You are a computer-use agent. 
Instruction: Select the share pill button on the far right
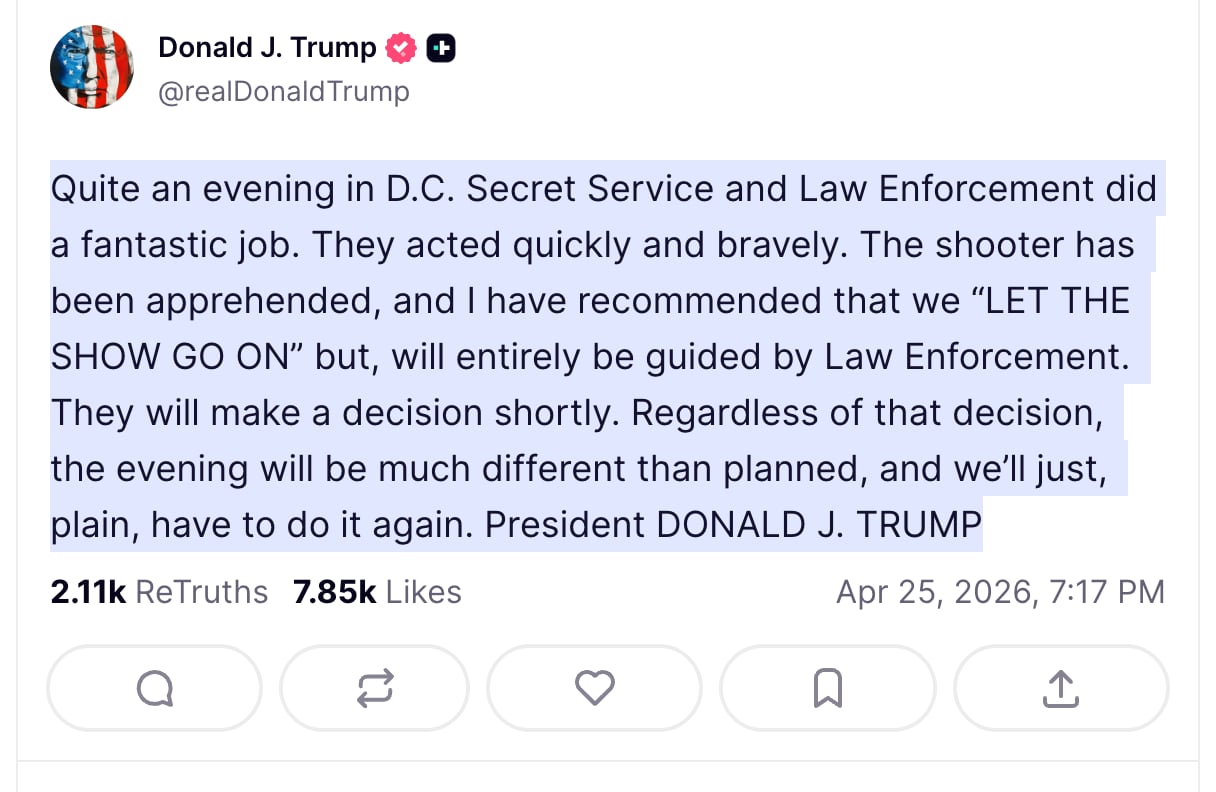[x=1061, y=687]
